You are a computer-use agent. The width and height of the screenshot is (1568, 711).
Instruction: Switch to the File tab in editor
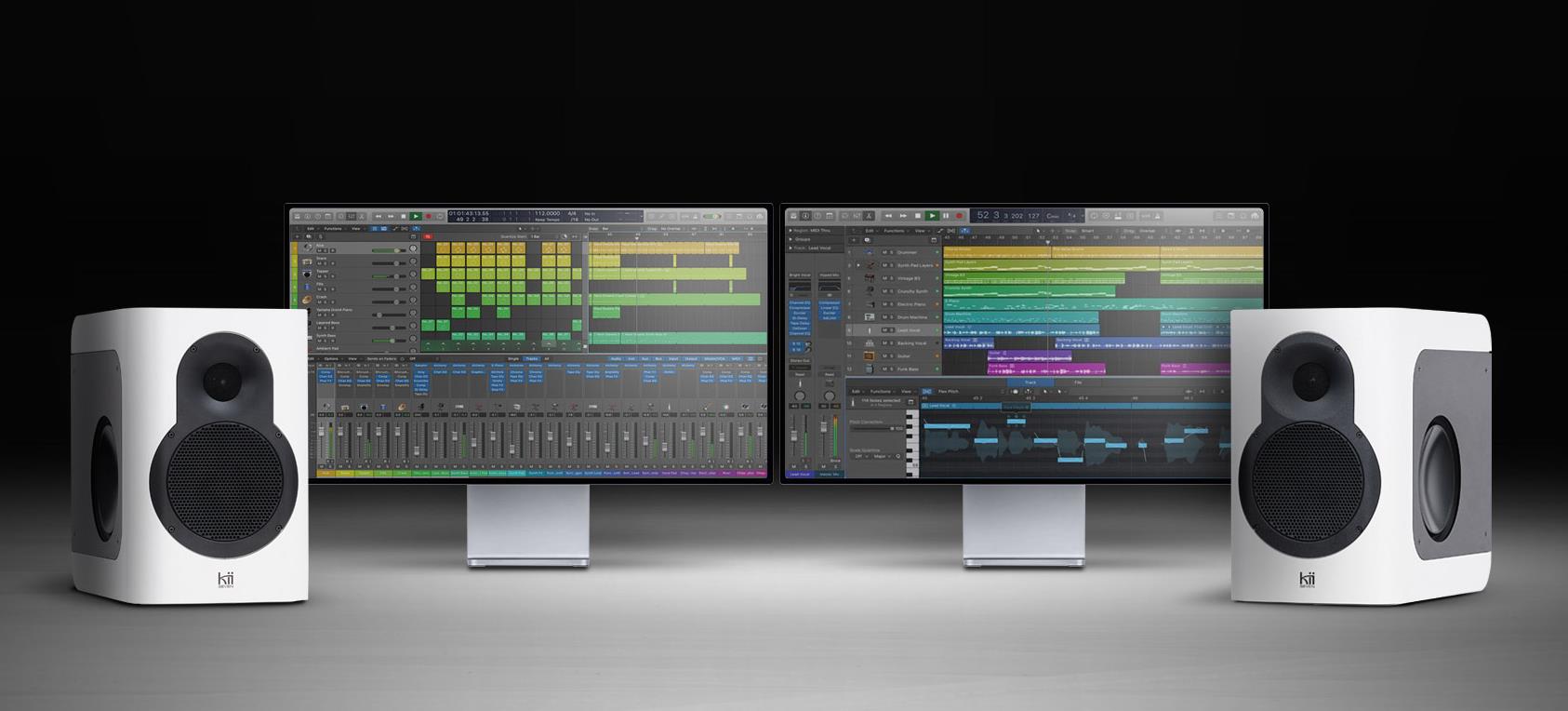click(x=1078, y=382)
